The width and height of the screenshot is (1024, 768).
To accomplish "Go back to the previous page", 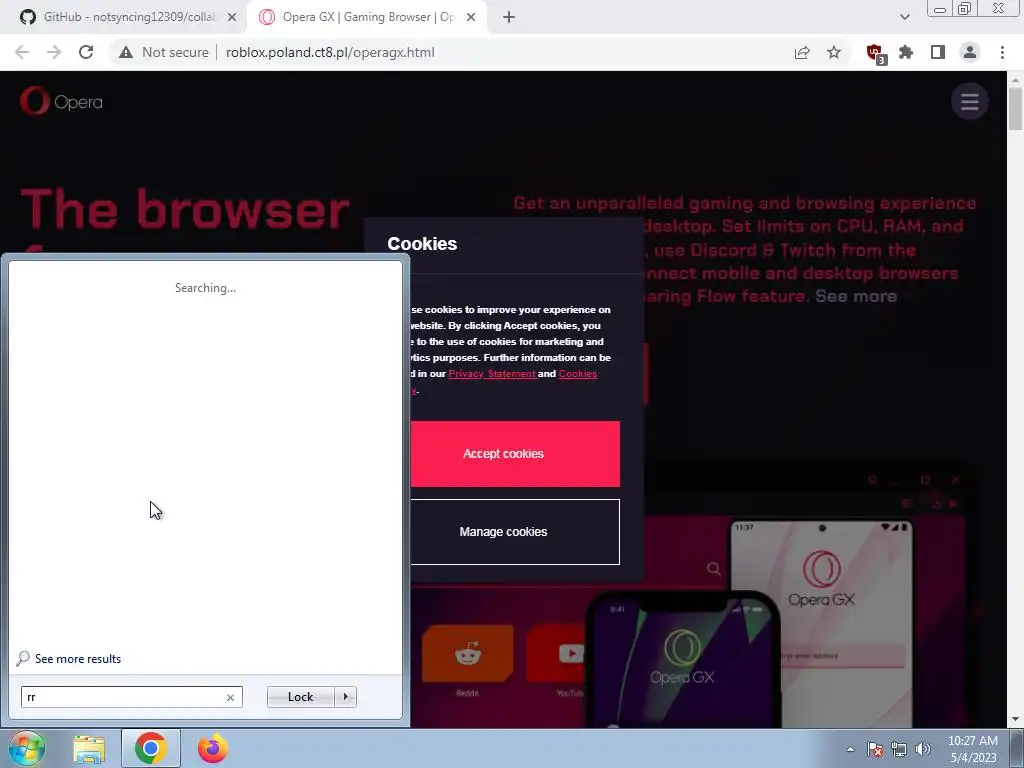I will click(x=22, y=52).
